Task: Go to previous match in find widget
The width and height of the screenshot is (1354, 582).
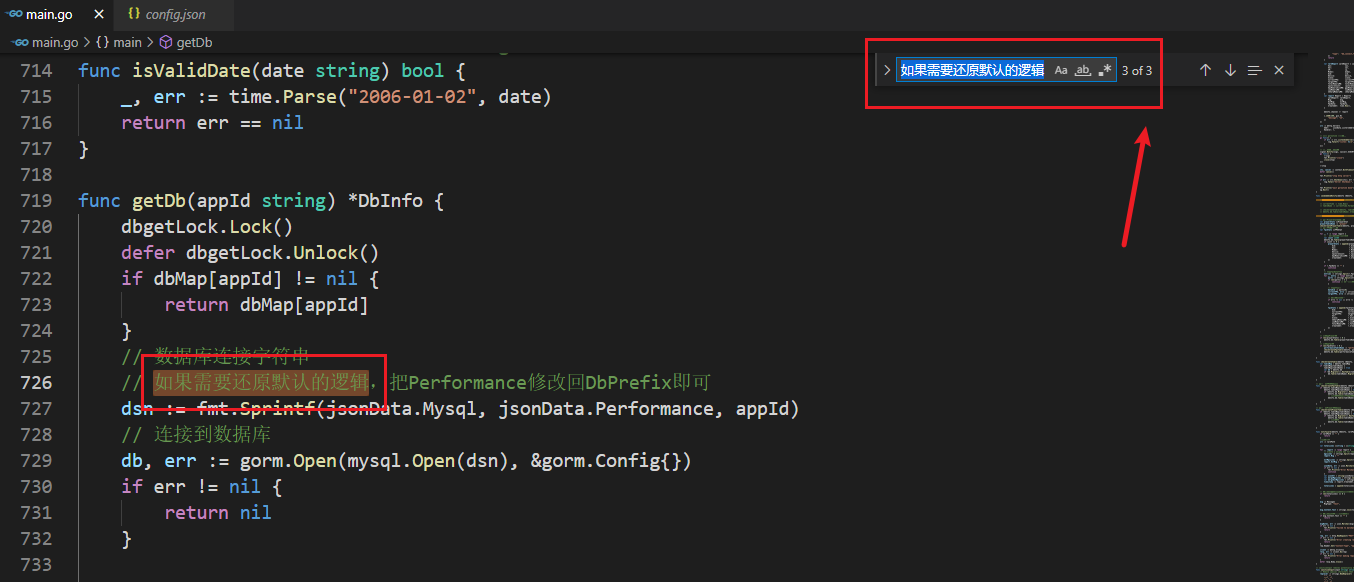Action: tap(1205, 70)
